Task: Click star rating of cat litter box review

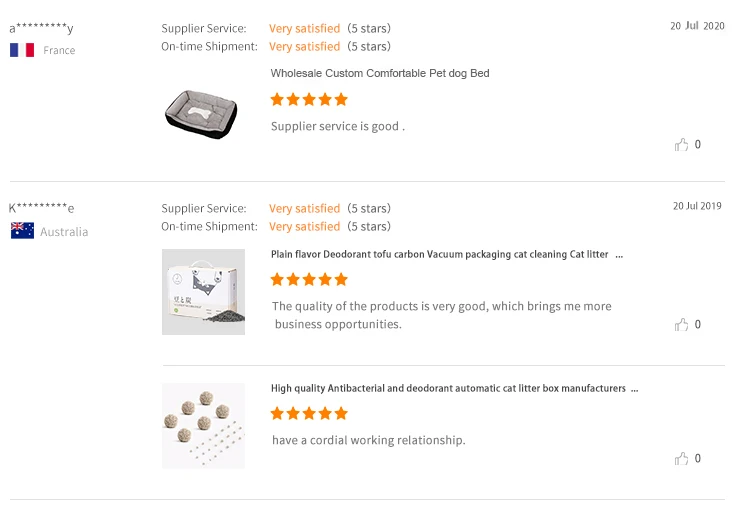Action: pos(309,414)
